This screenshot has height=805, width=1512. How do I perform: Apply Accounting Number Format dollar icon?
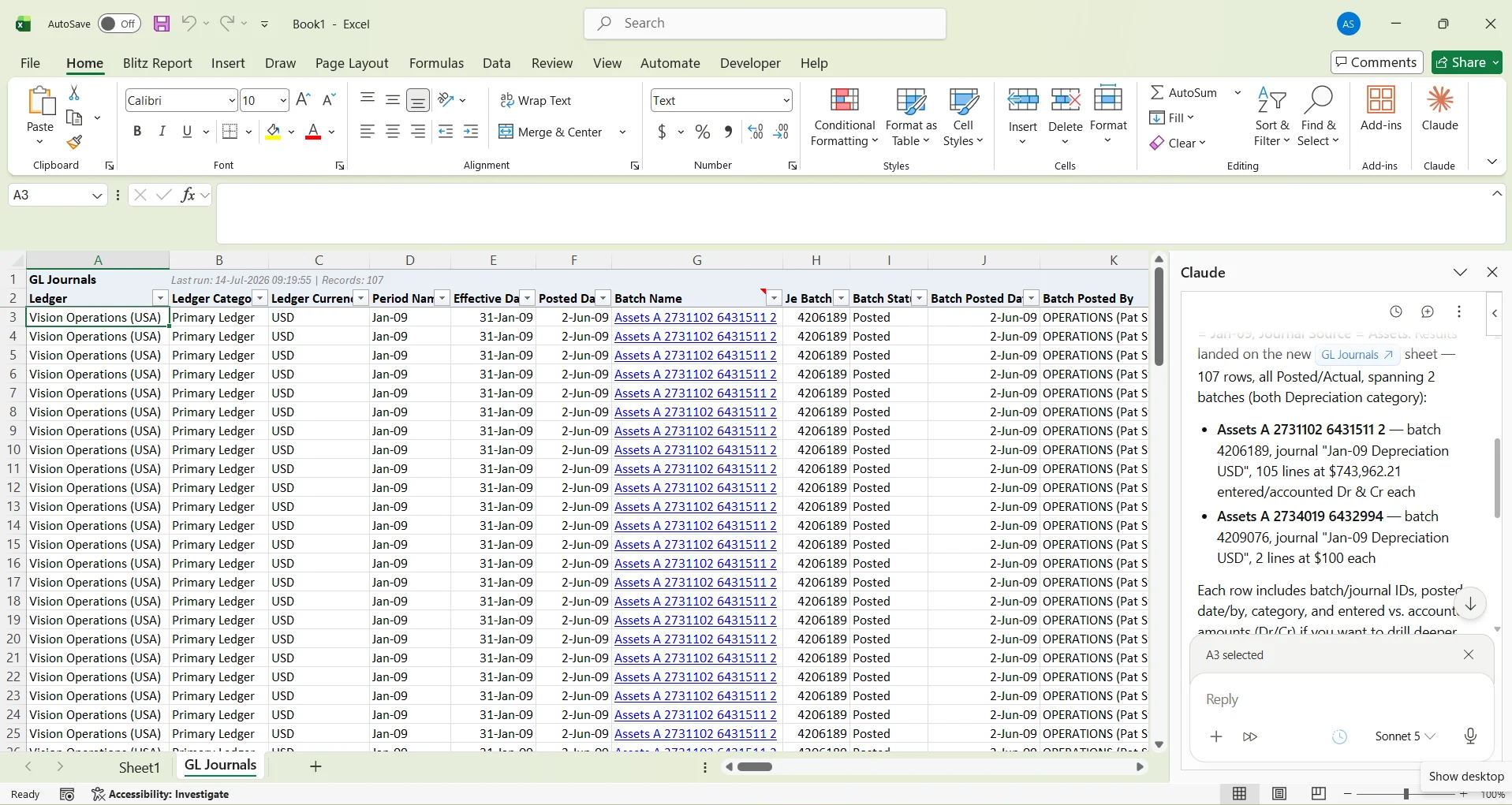pyautogui.click(x=663, y=132)
